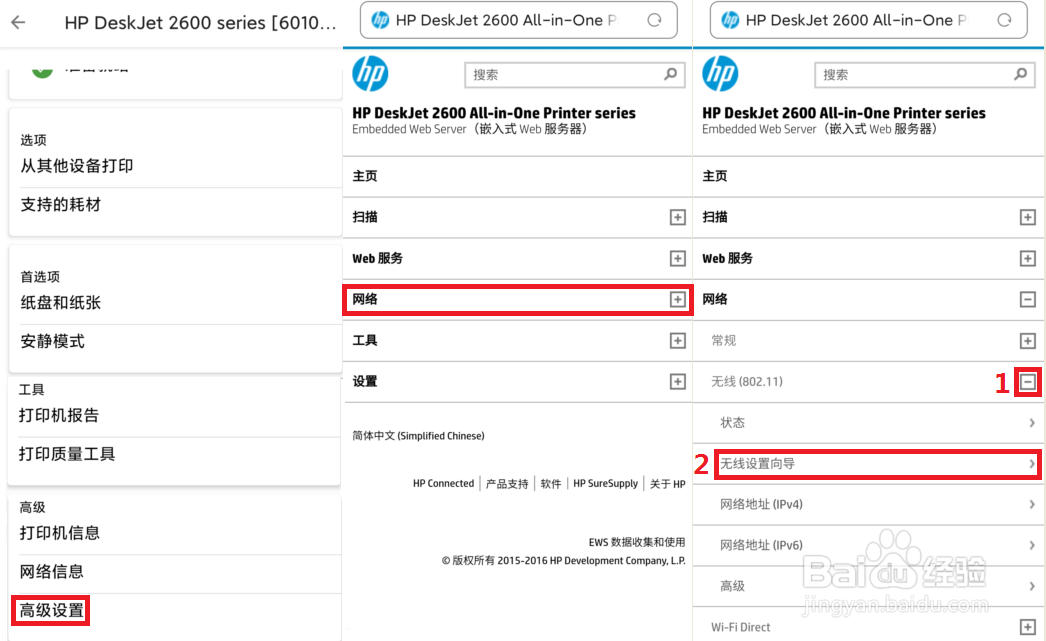Viewport: 1046px width, 641px height.
Task: Click the HP logo in the middle panel
Action: pyautogui.click(x=370, y=73)
